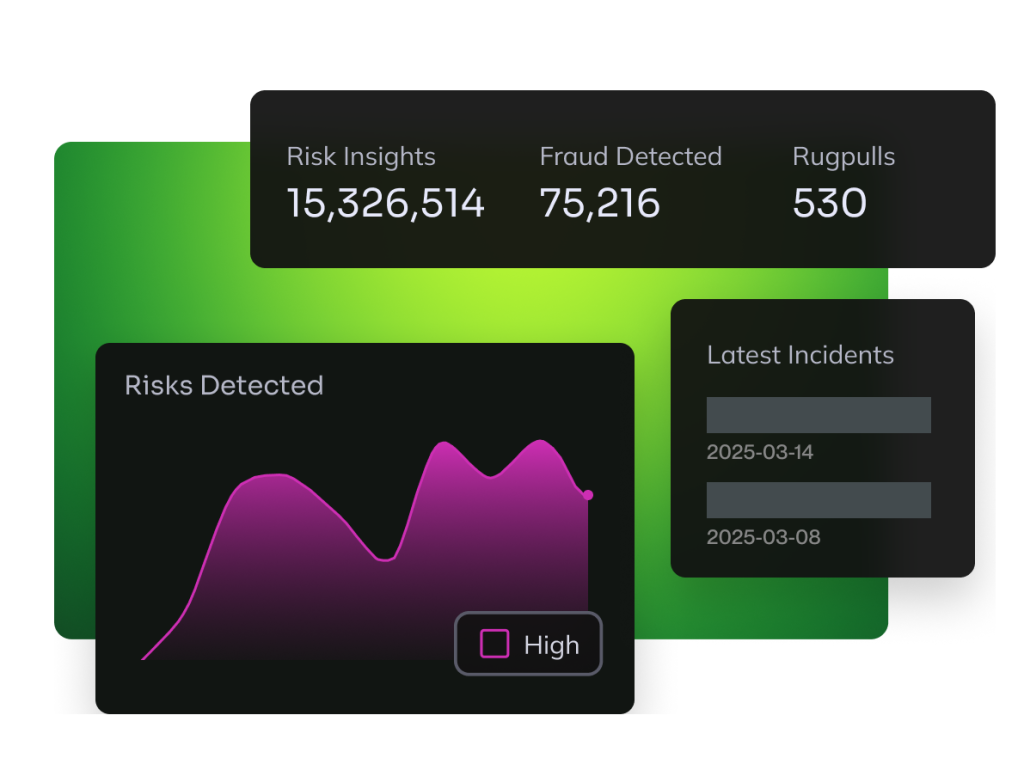Click the Latest Incidents panel header
Viewport: 1024px width, 758px height.
coord(800,355)
